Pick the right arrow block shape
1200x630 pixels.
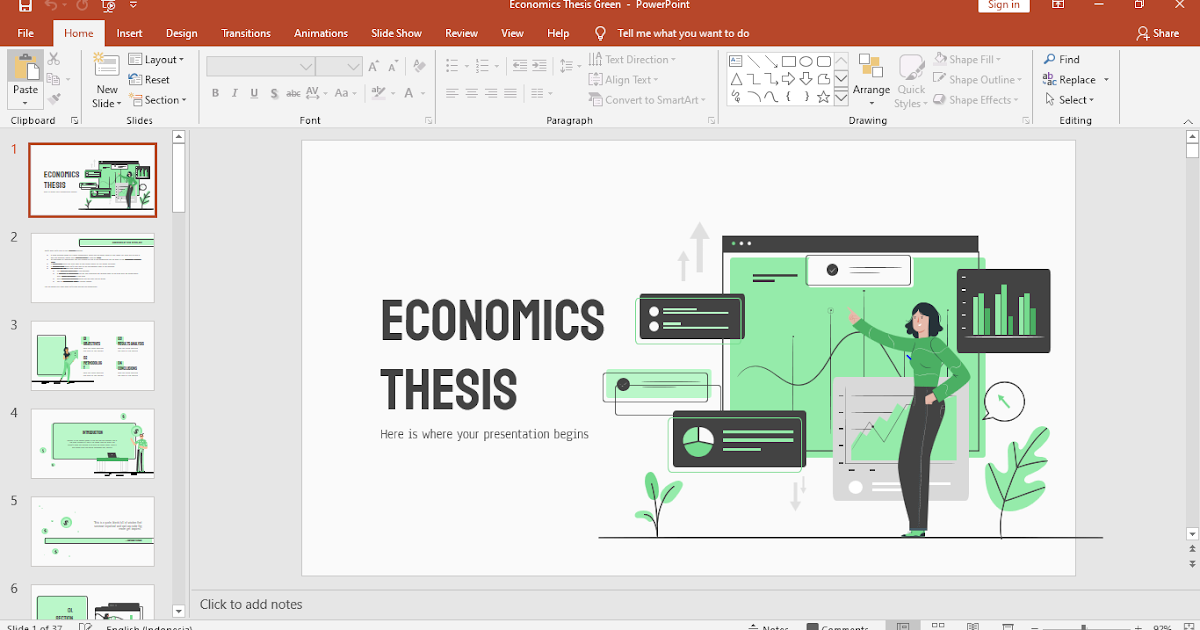pyautogui.click(x=788, y=79)
